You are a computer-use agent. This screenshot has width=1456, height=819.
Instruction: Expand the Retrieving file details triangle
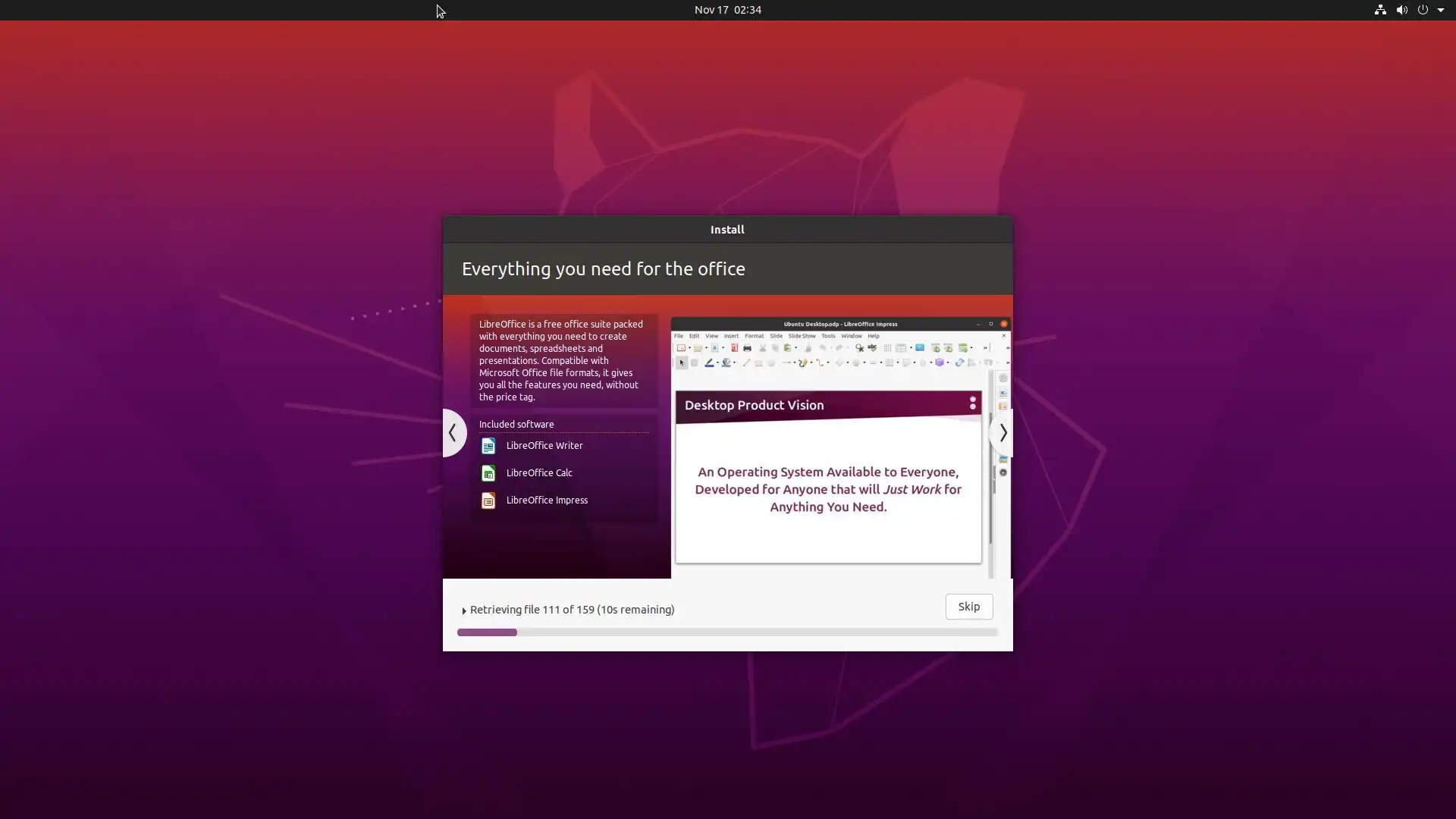[464, 610]
